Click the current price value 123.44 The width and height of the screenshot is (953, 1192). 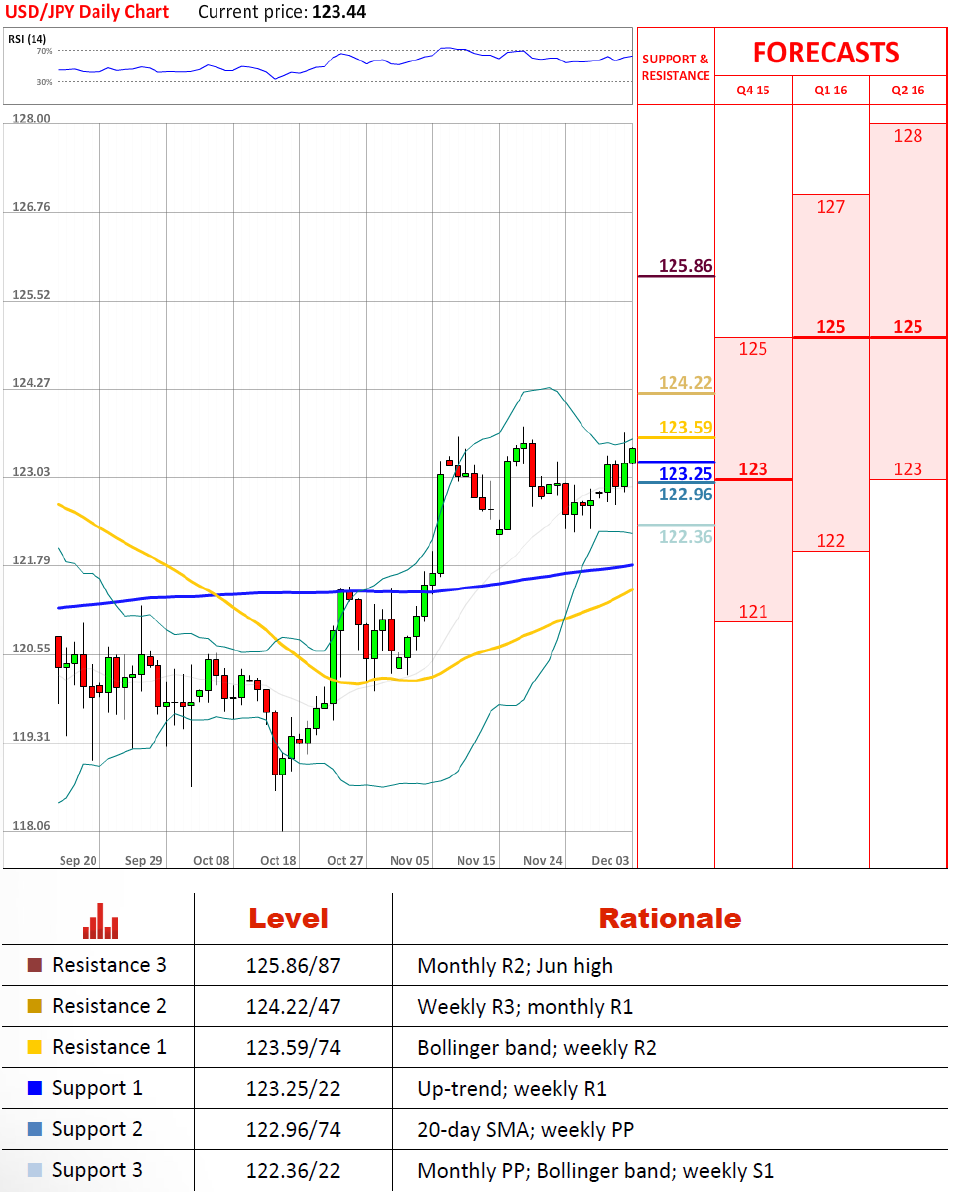[x=339, y=12]
